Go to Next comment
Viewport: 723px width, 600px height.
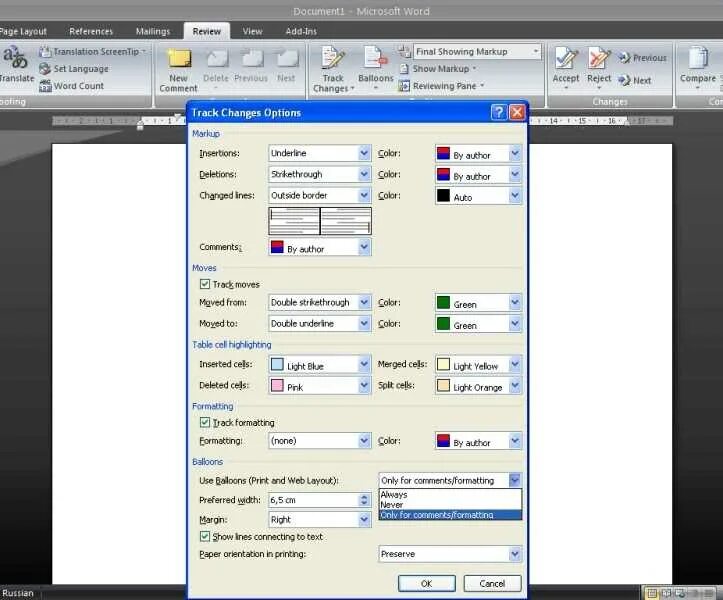pos(286,67)
